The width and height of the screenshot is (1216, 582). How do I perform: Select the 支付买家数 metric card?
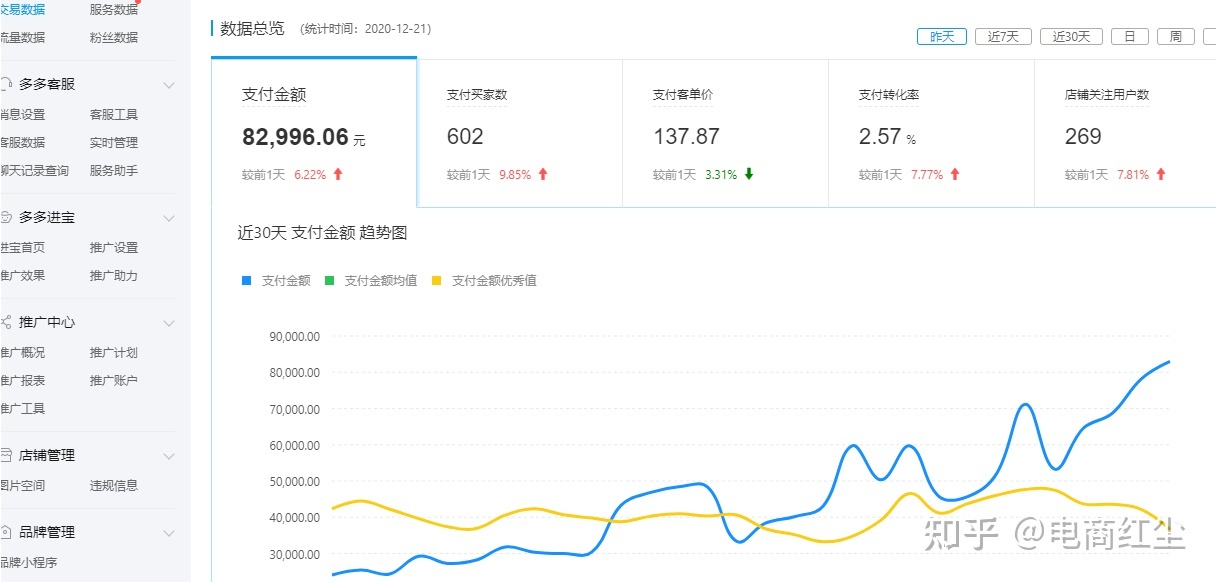[x=519, y=133]
